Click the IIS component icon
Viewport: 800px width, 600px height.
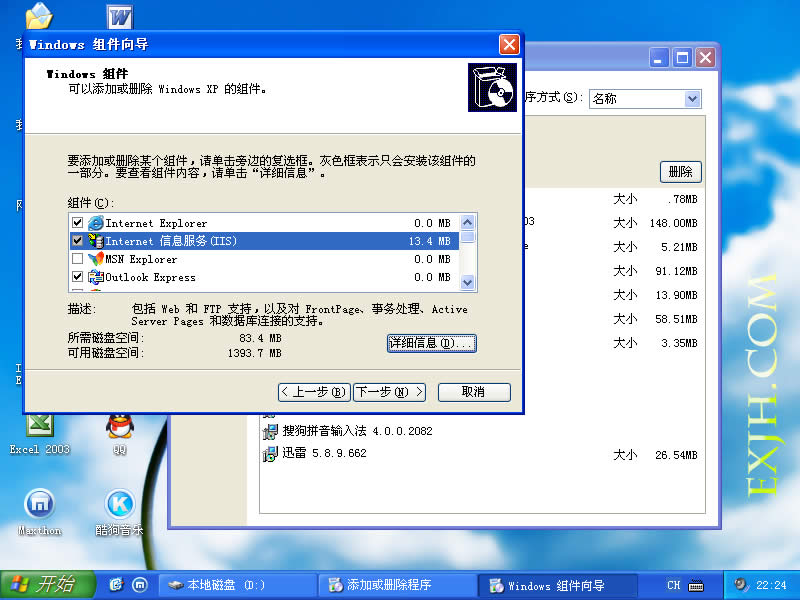click(95, 241)
